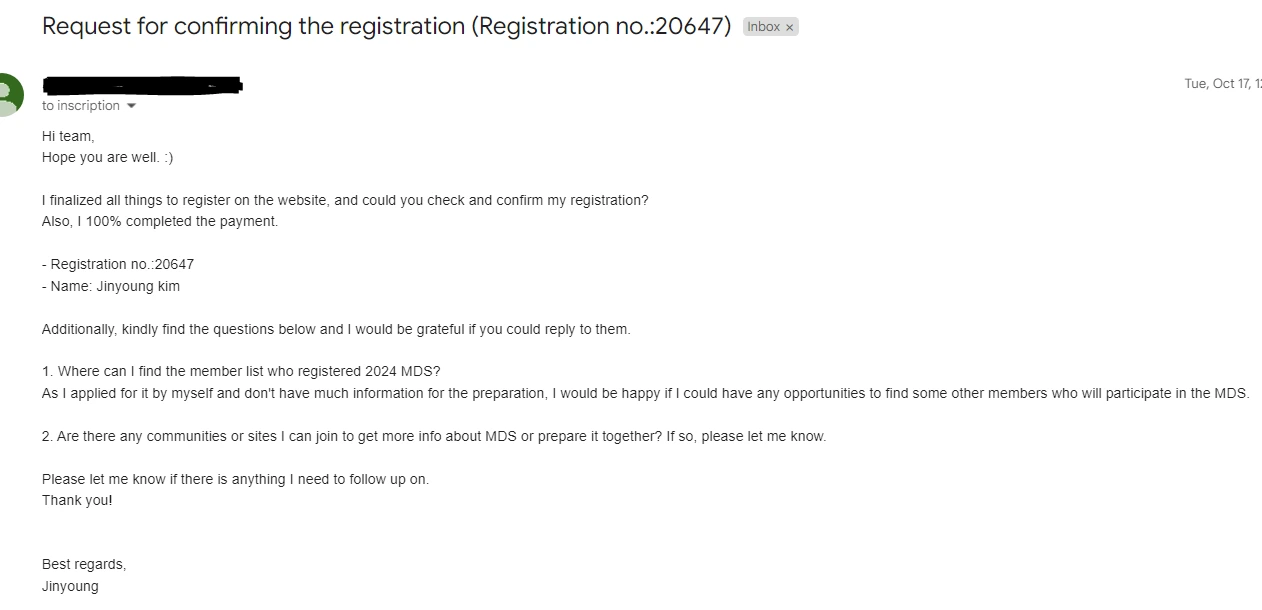Image resolution: width=1262 pixels, height=610 pixels.
Task: Click 'Hope you are well. :)' line
Action: tap(108, 157)
